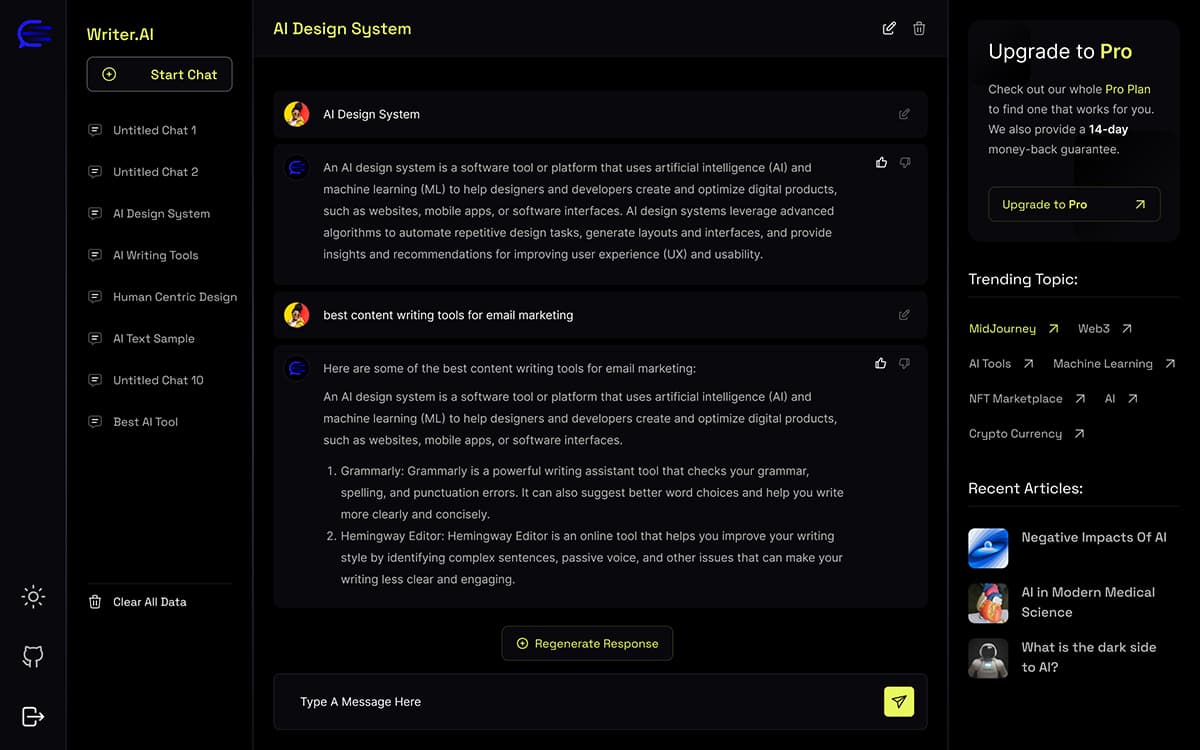Click the Type A Message Here input field
Viewport: 1200px width, 750px height.
[x=500, y=702]
